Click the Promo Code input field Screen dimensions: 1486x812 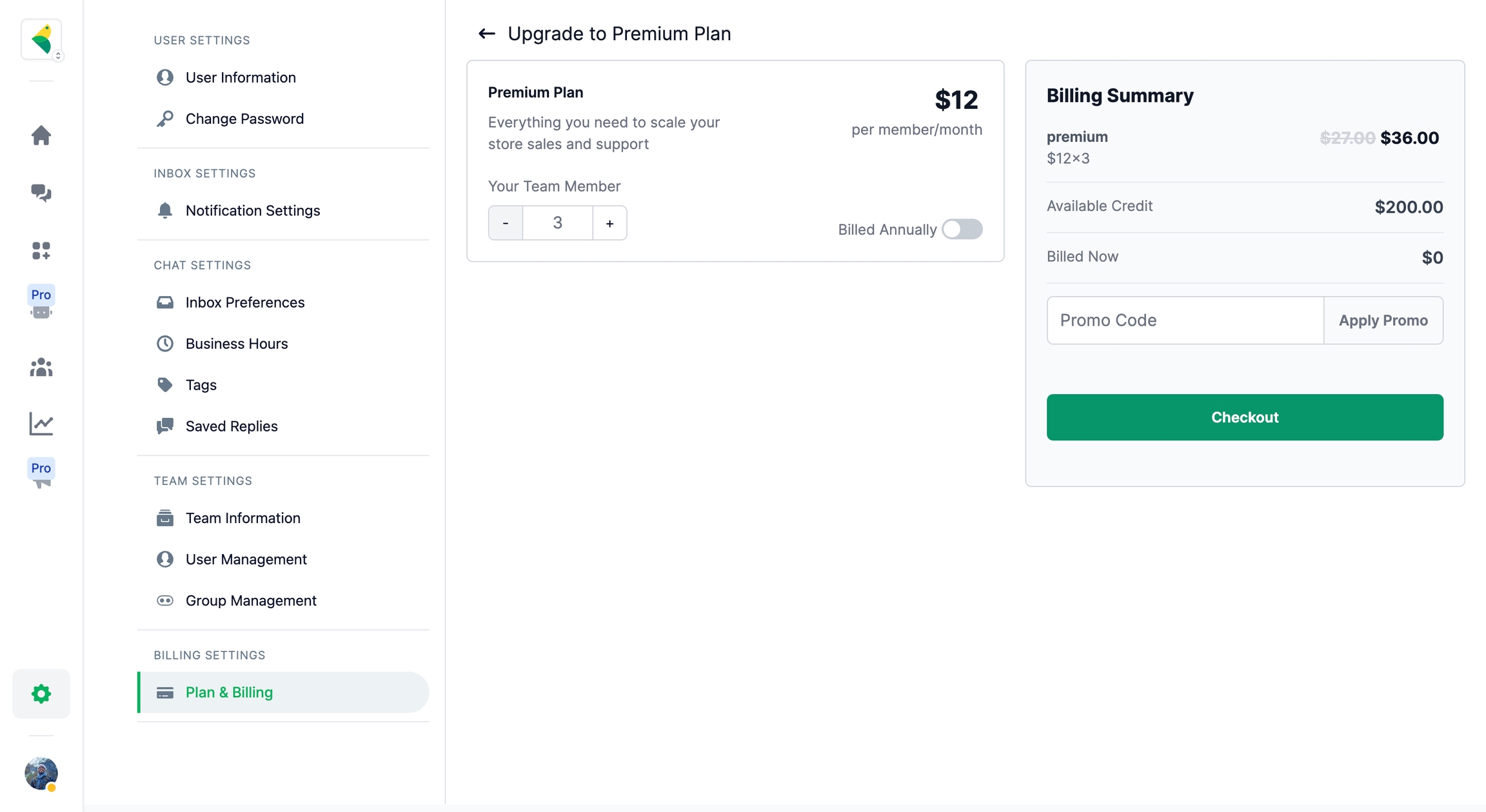[1185, 321]
